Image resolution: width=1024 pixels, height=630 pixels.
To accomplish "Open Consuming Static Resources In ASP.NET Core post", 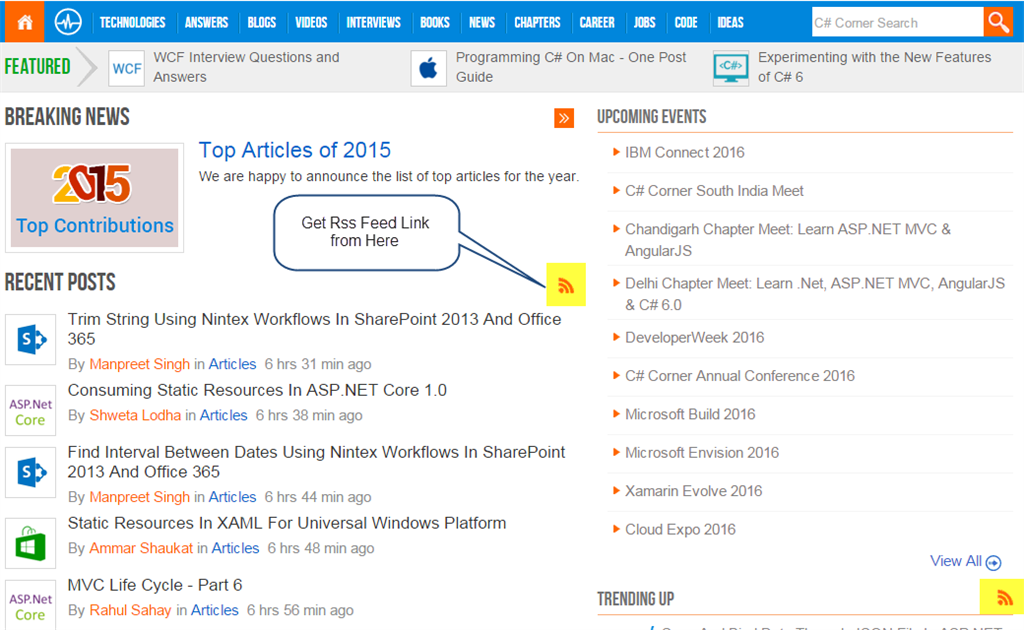I will pyautogui.click(x=257, y=390).
